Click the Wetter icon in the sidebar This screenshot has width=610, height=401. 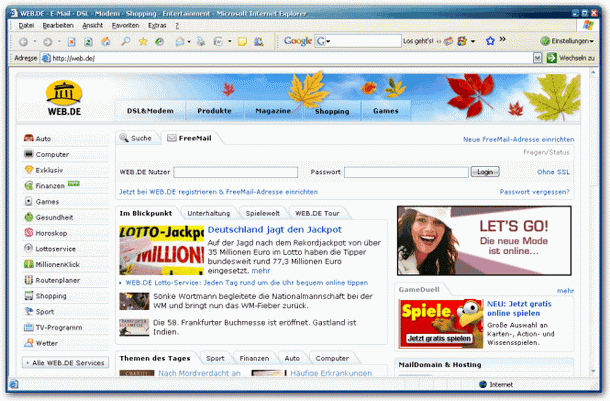point(29,343)
